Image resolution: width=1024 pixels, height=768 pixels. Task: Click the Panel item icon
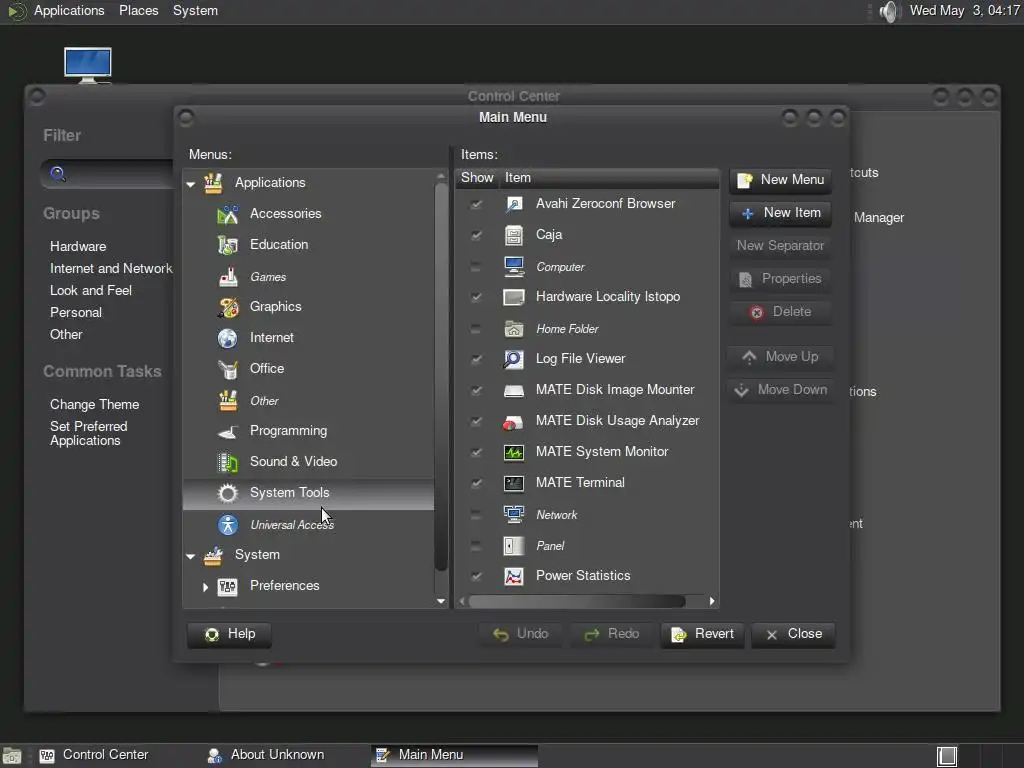coord(514,546)
